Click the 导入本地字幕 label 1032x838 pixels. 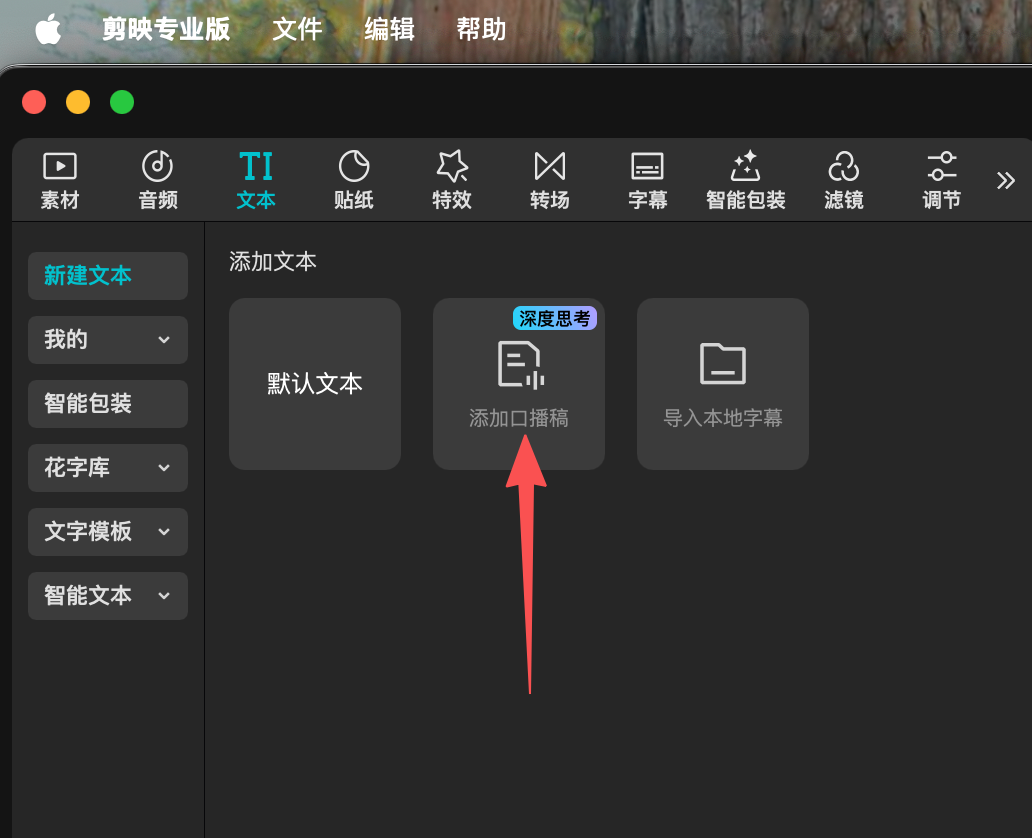pyautogui.click(x=723, y=418)
